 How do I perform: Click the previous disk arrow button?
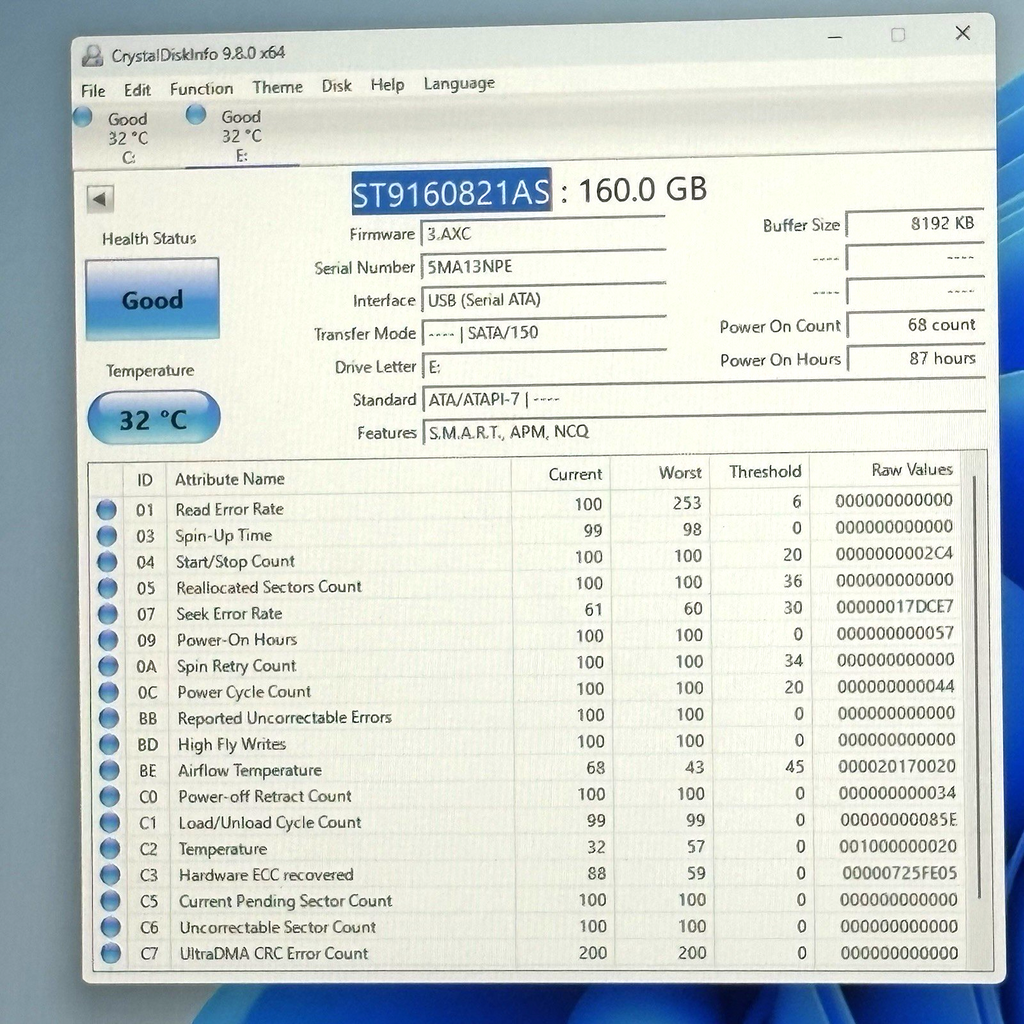100,199
